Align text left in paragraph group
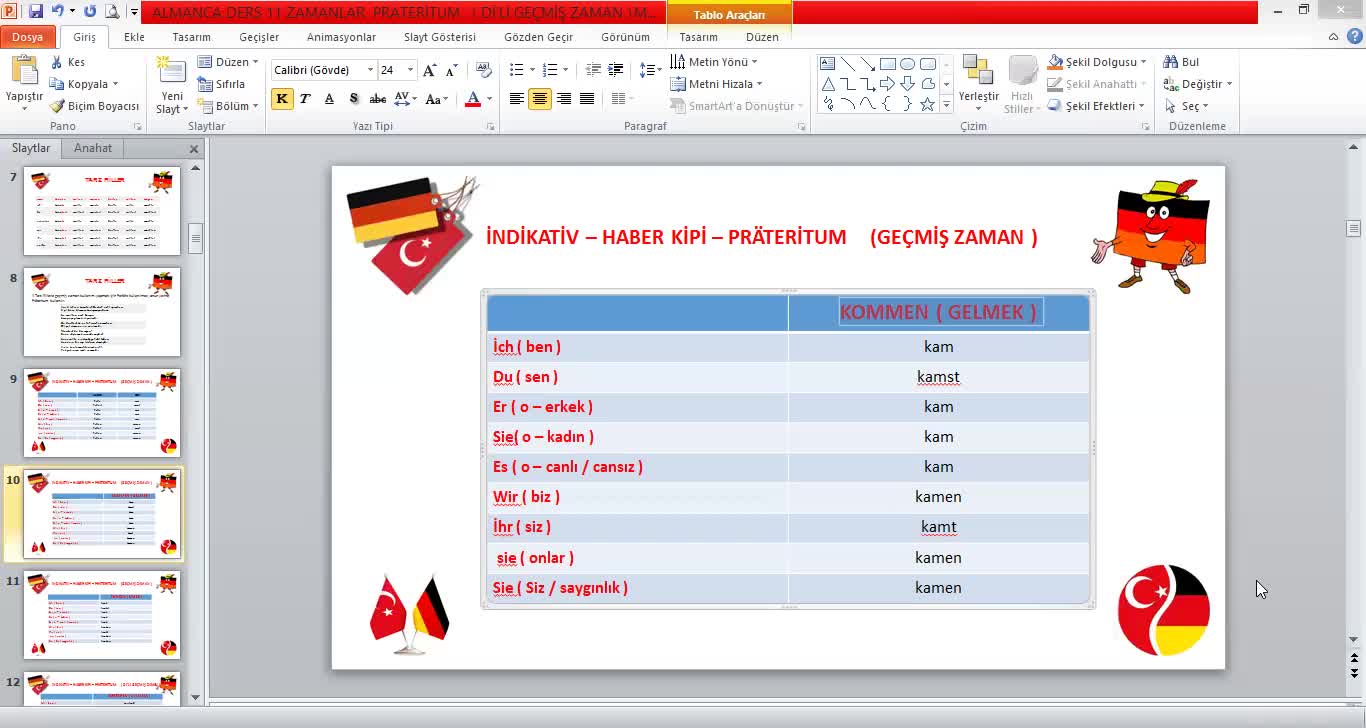This screenshot has height=728, width=1366. point(516,99)
